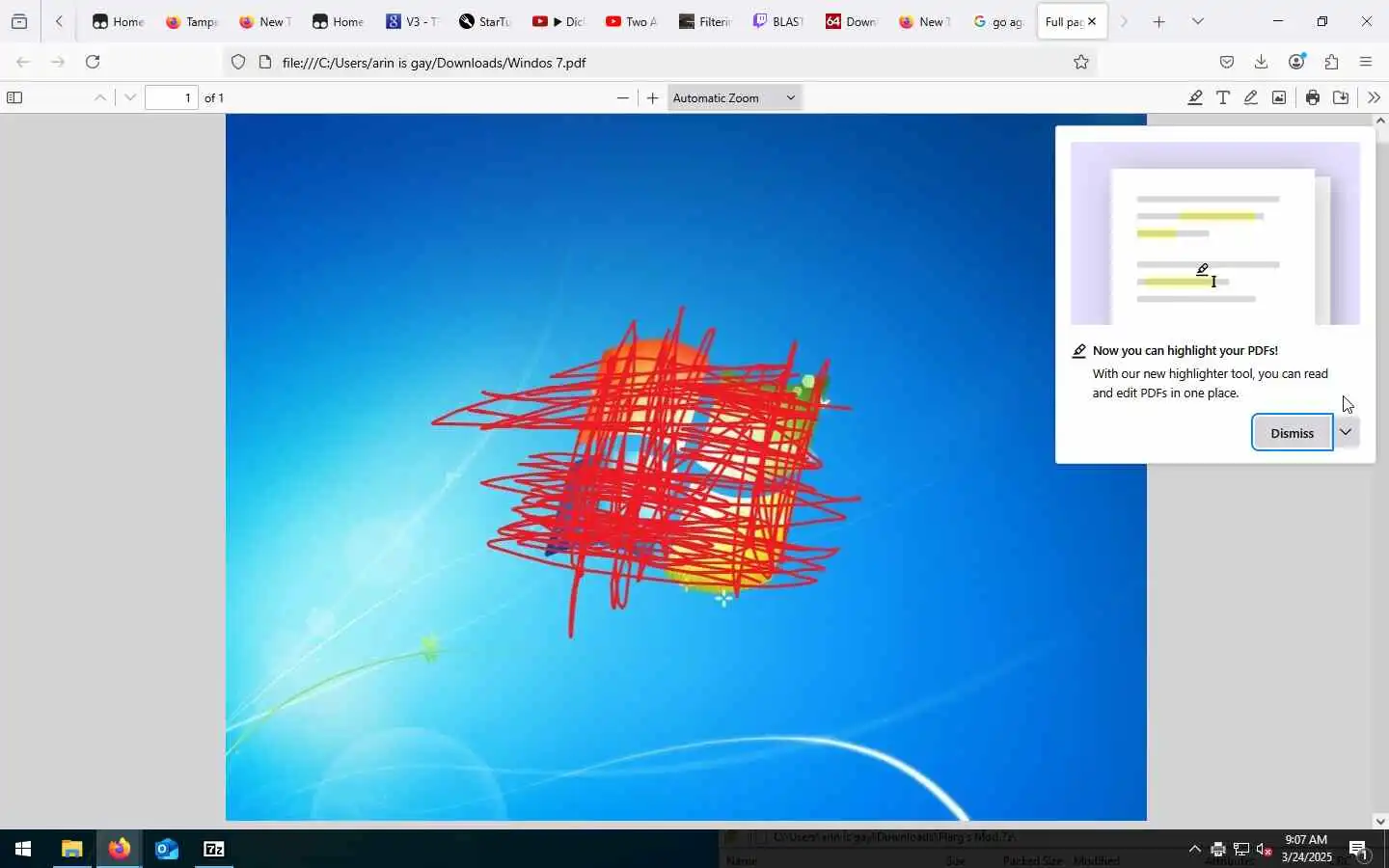Open tracking protection shield
The height and width of the screenshot is (868, 1389).
pyautogui.click(x=238, y=63)
